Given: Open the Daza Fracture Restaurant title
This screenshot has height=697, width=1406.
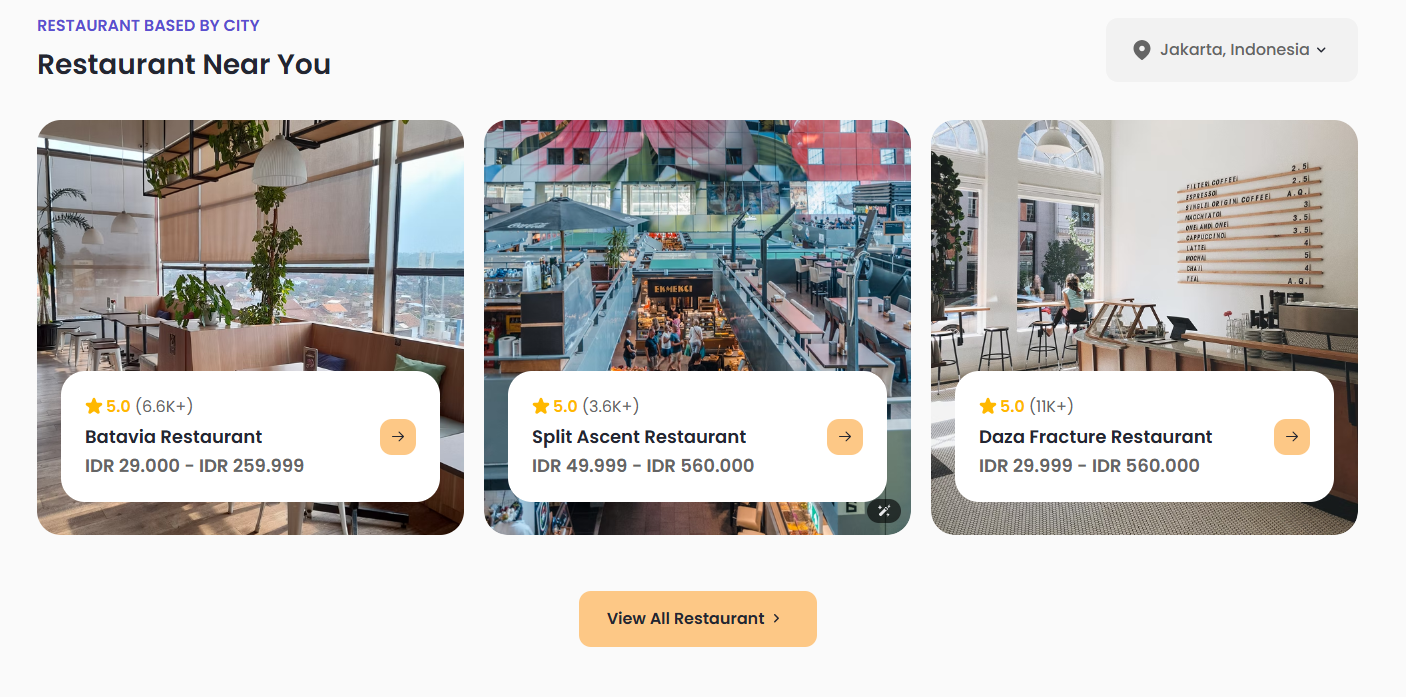Looking at the screenshot, I should pyautogui.click(x=1096, y=437).
